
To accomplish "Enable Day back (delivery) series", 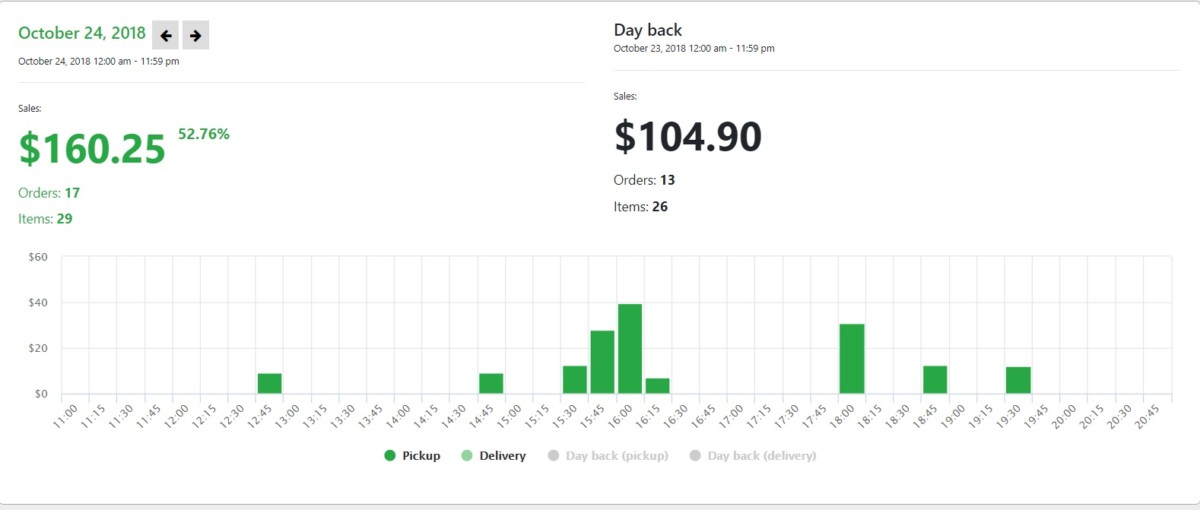I will coord(753,456).
